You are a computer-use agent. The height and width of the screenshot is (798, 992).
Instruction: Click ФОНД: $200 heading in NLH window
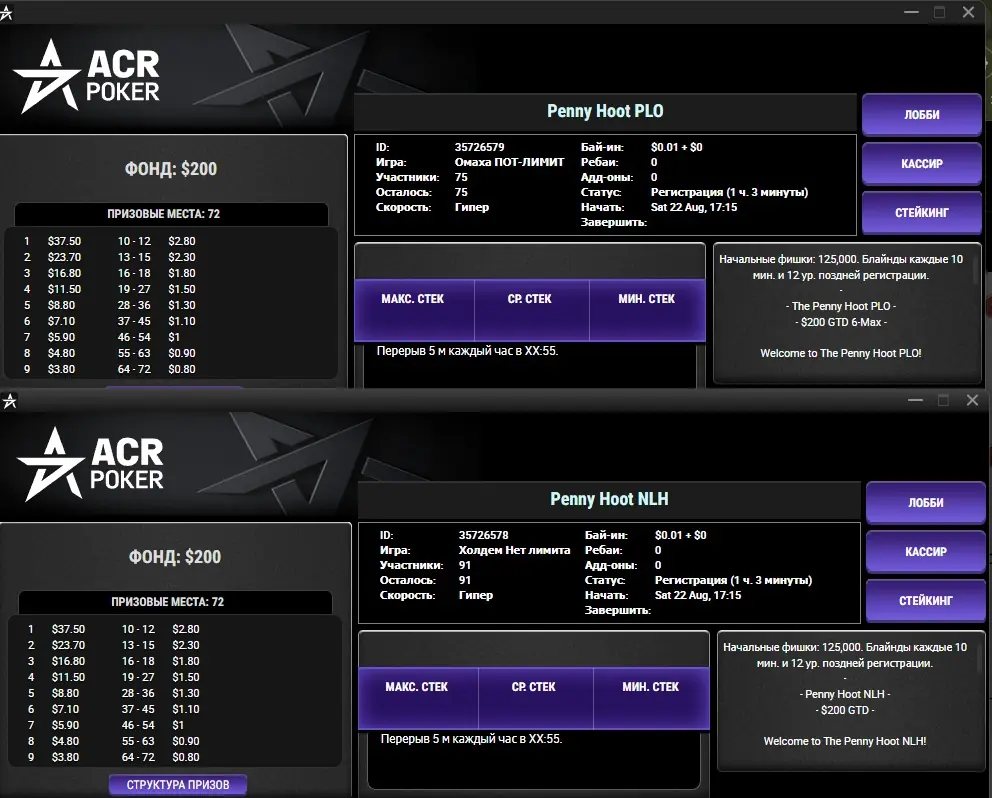[x=175, y=557]
